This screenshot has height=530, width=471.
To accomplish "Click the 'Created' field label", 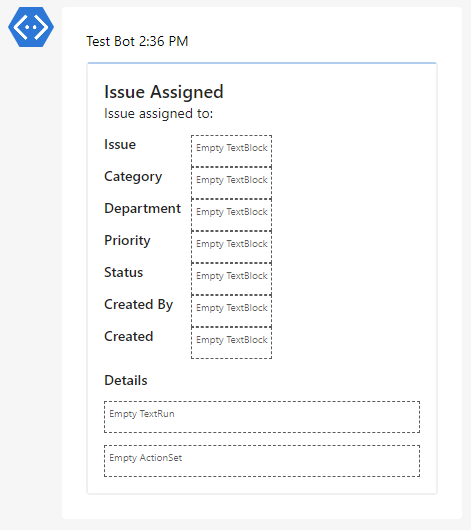I will coord(128,336).
